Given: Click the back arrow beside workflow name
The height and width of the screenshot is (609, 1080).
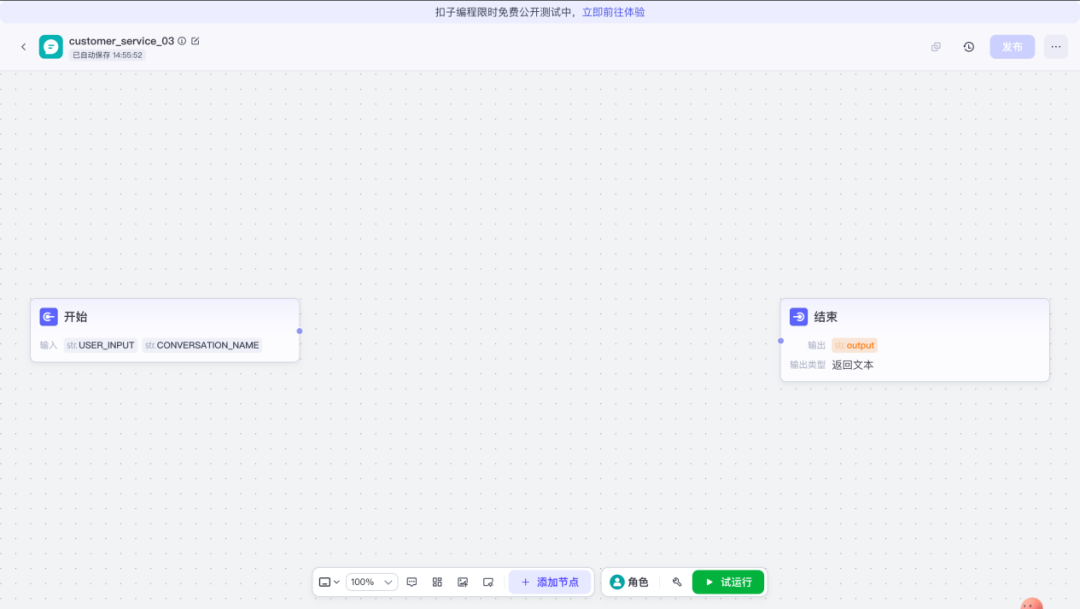Looking at the screenshot, I should (x=24, y=47).
